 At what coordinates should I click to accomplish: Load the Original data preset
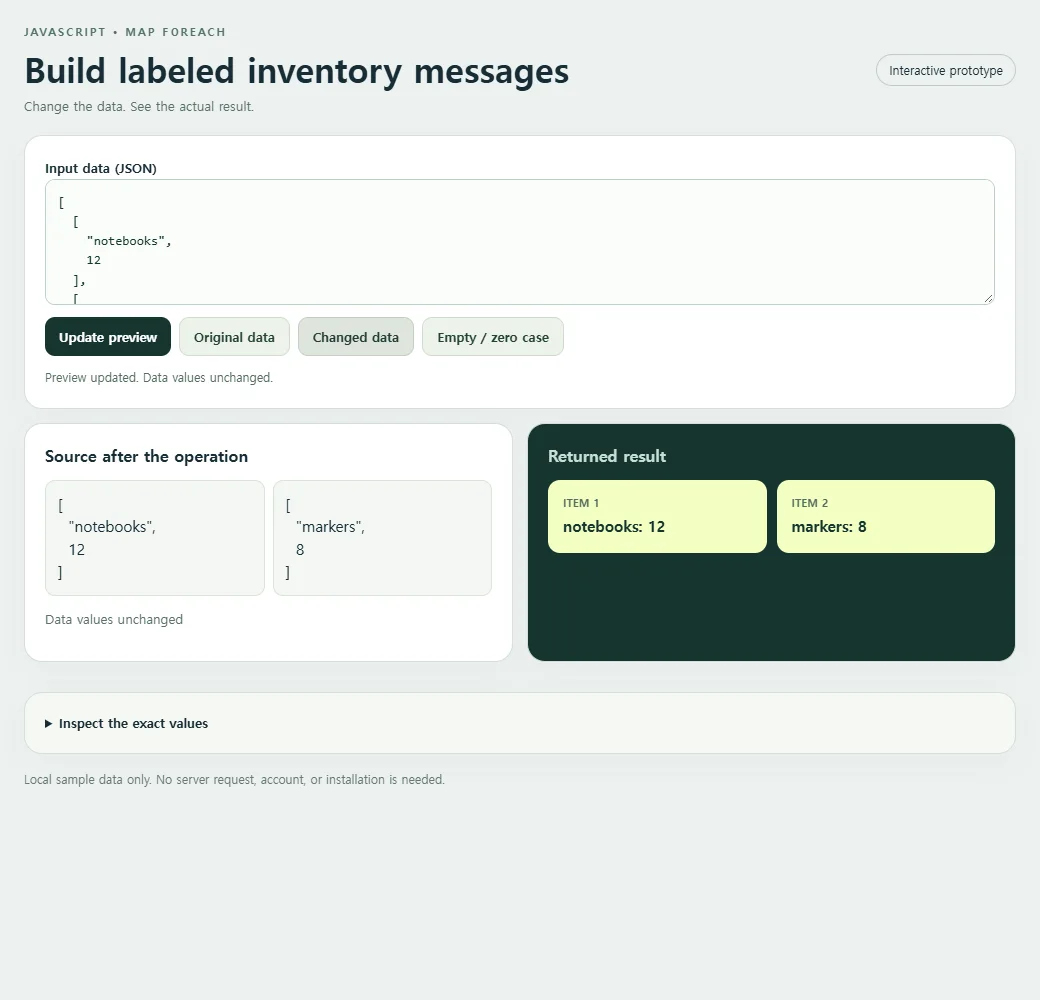click(x=234, y=337)
